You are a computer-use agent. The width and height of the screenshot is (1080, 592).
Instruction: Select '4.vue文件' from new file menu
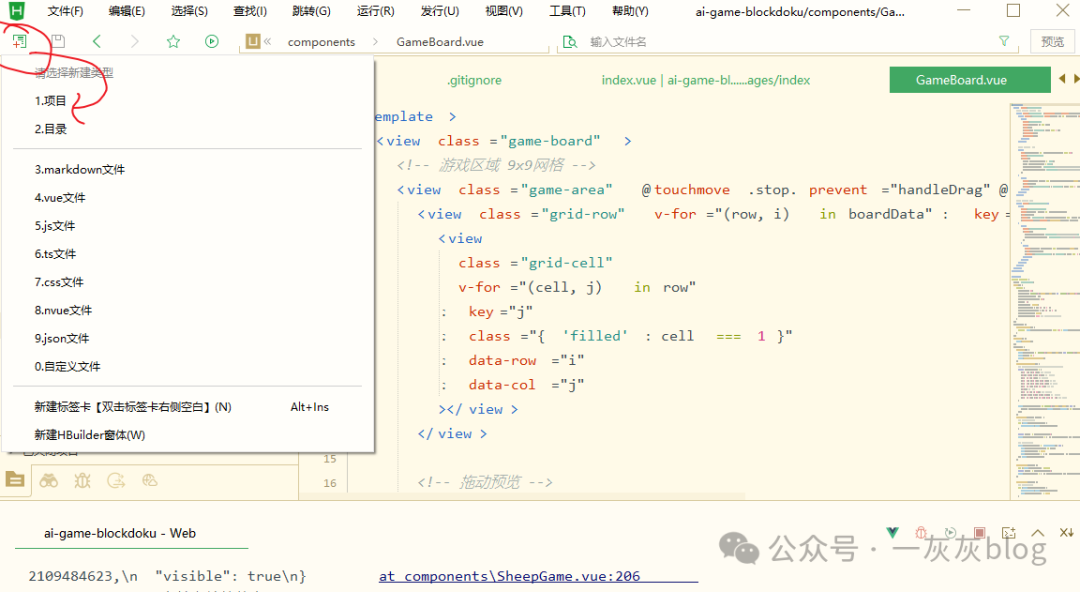click(60, 198)
